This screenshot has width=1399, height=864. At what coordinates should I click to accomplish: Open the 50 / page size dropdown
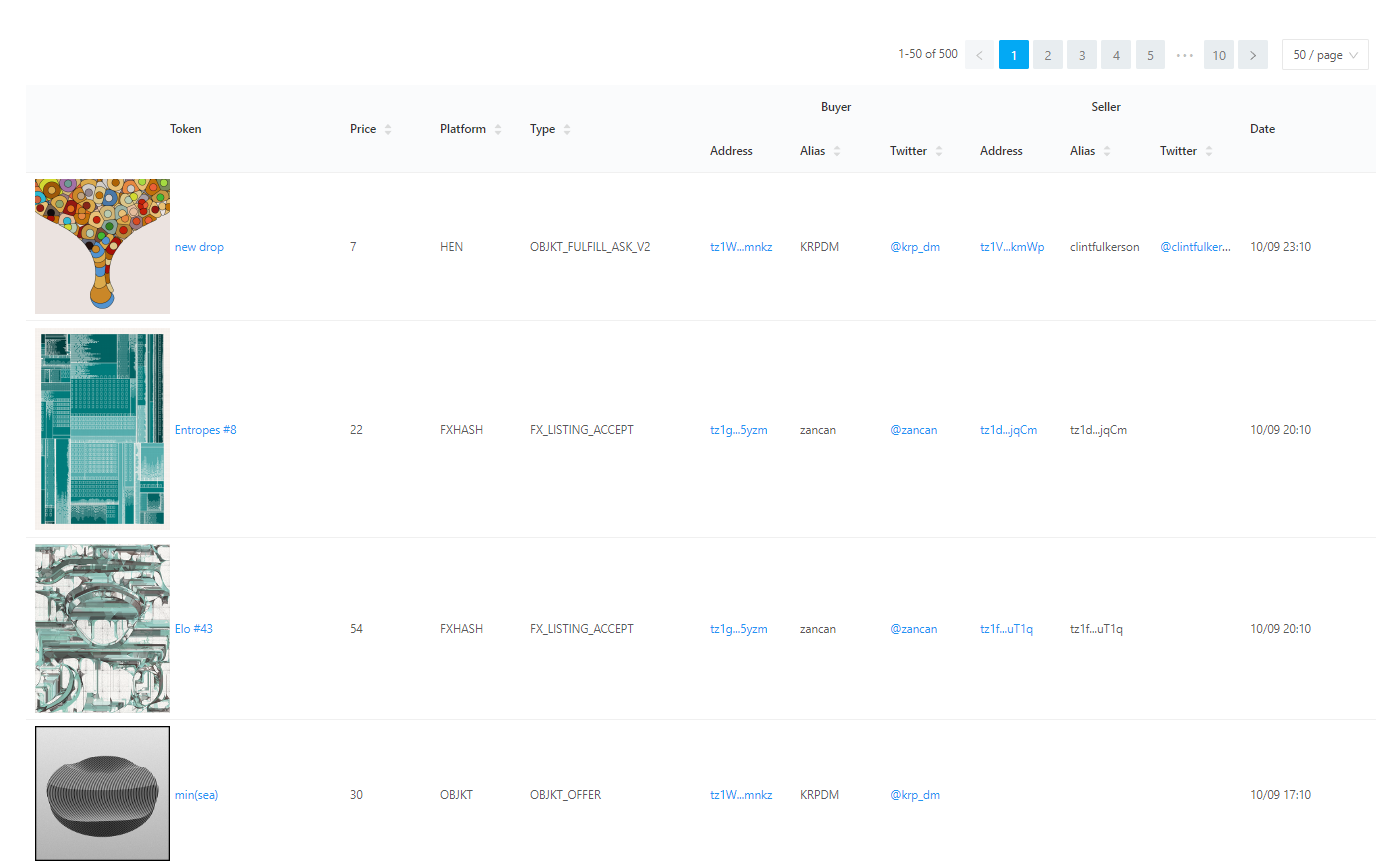tap(1325, 55)
